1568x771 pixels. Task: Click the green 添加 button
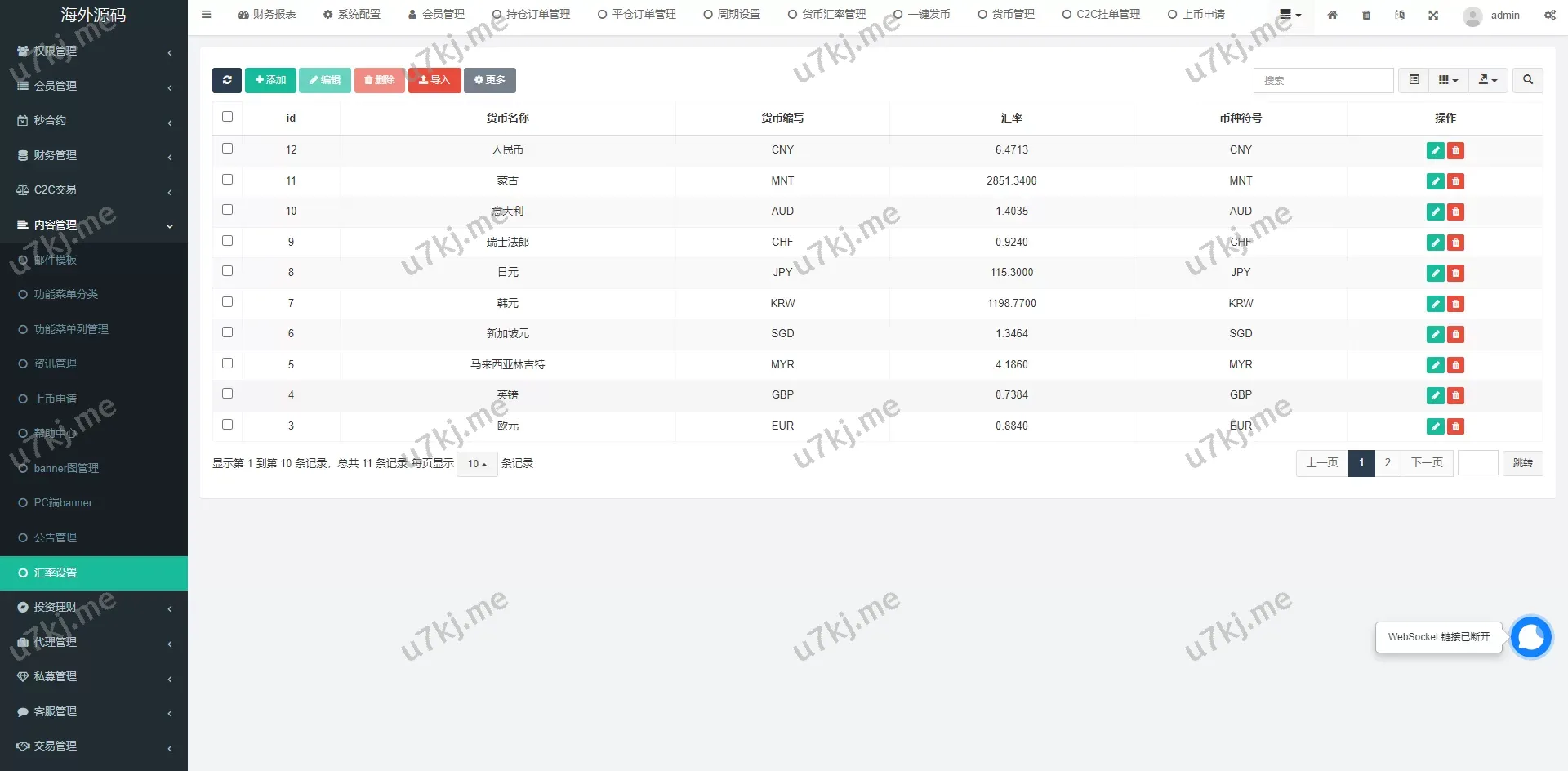(x=270, y=80)
